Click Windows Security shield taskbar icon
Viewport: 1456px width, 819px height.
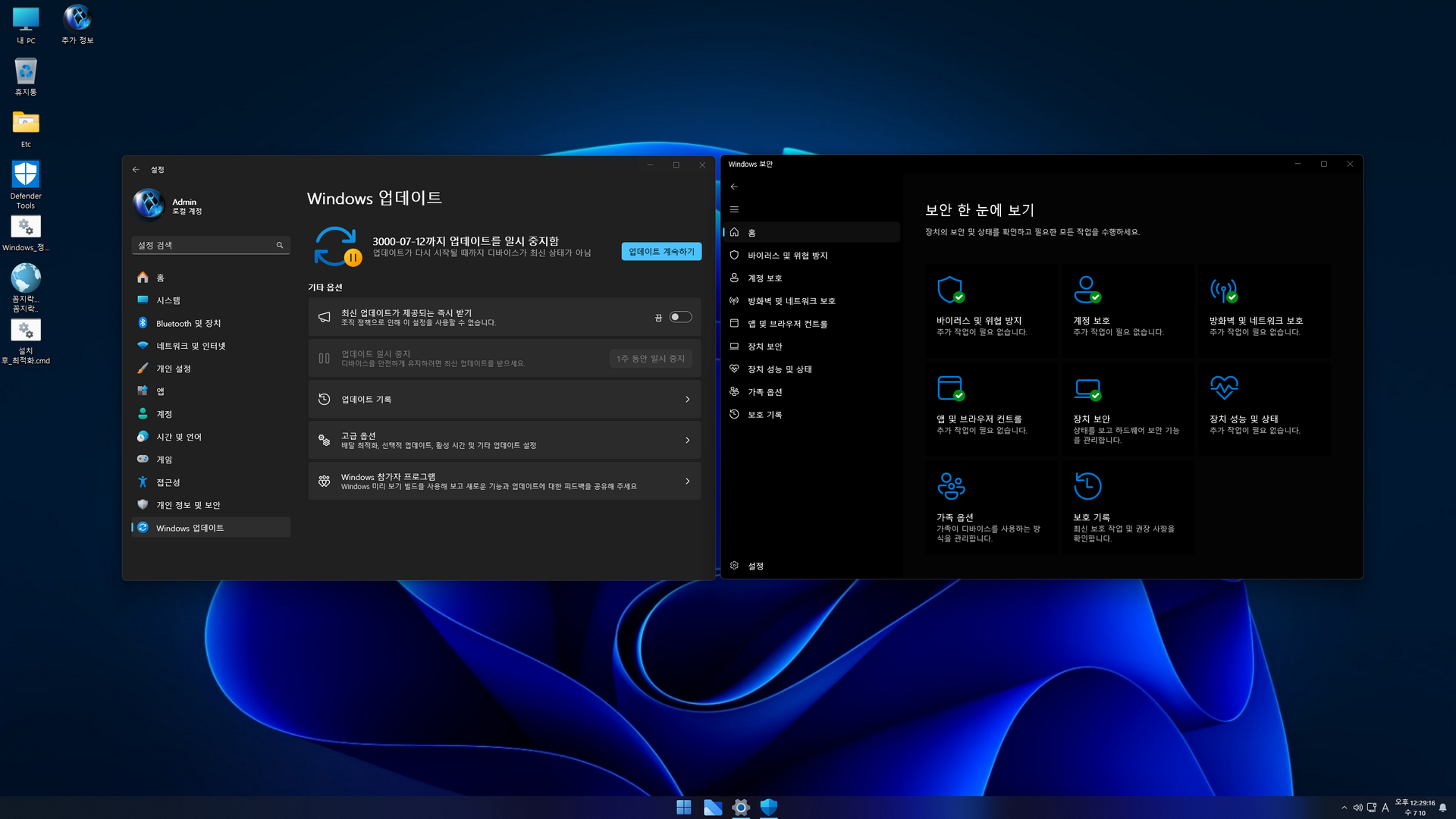point(768,807)
